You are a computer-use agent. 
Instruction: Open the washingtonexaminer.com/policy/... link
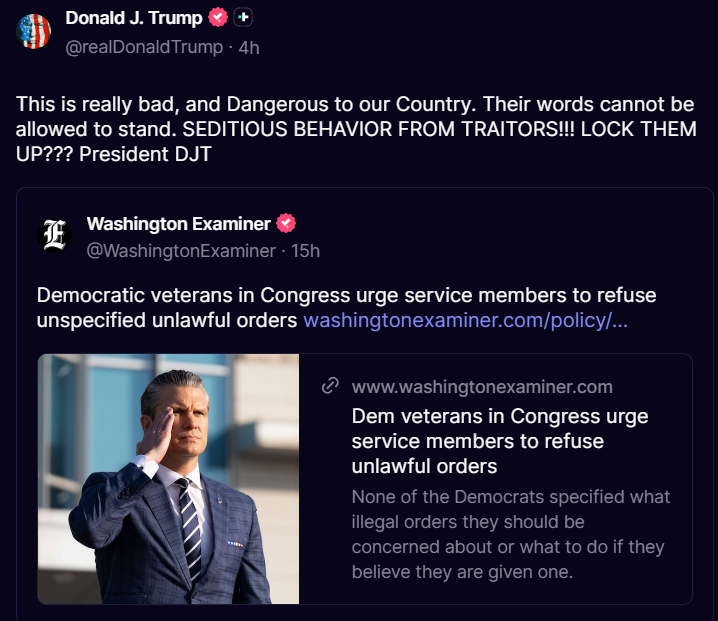pyautogui.click(x=466, y=321)
